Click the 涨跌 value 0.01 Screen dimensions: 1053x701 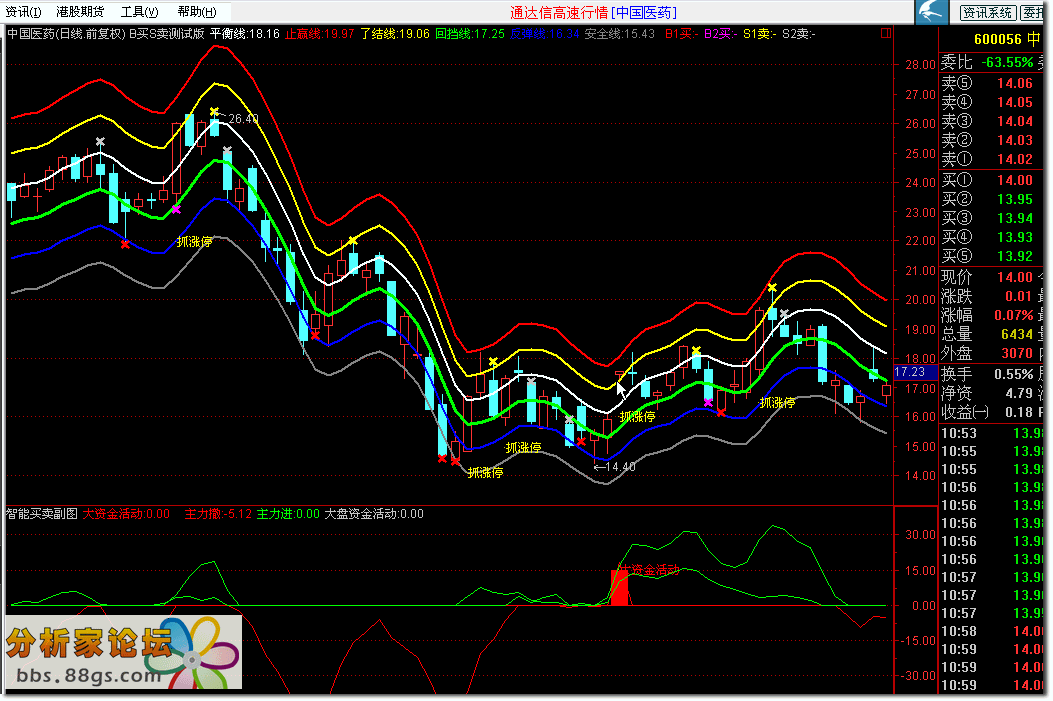(1018, 296)
